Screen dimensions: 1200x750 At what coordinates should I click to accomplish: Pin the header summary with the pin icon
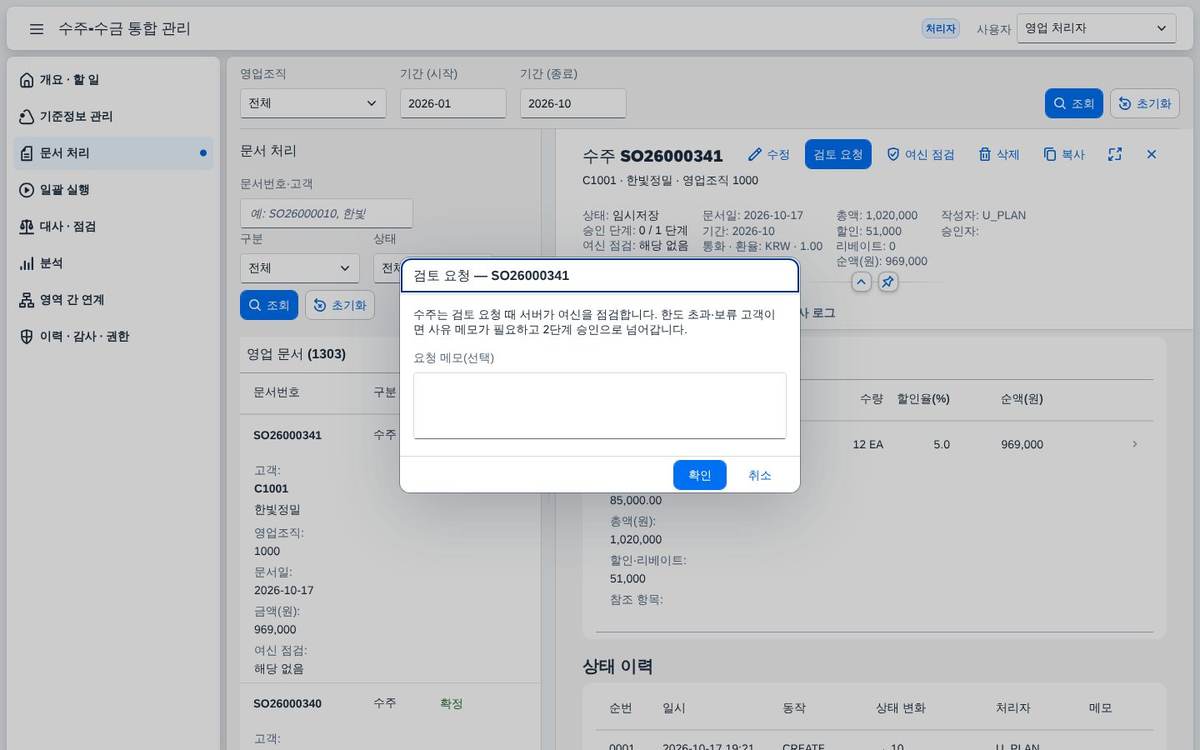click(888, 283)
